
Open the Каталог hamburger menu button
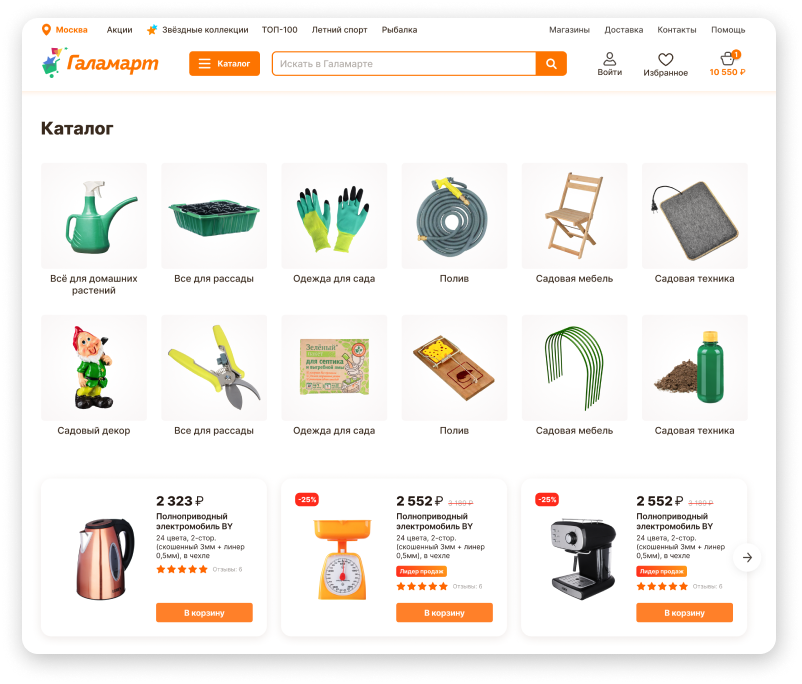coord(225,63)
